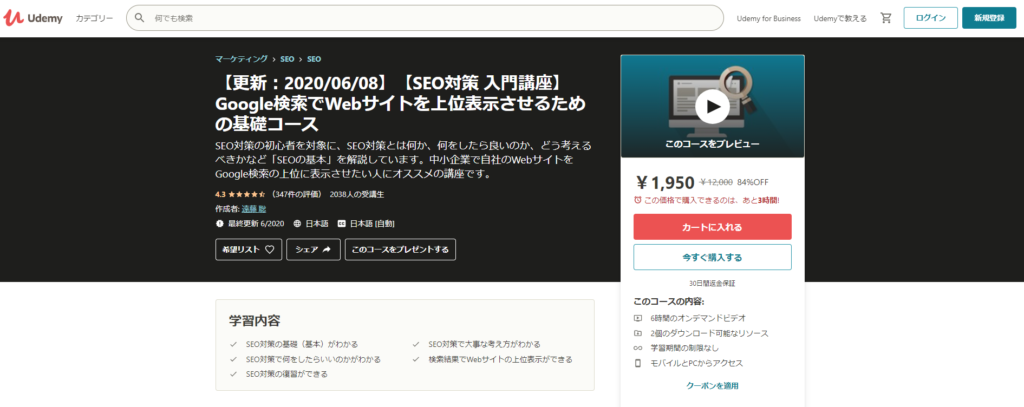Click the checkmark next to SEO対策の復習ができる
Image resolution: width=1024 pixels, height=407 pixels.
point(233,374)
